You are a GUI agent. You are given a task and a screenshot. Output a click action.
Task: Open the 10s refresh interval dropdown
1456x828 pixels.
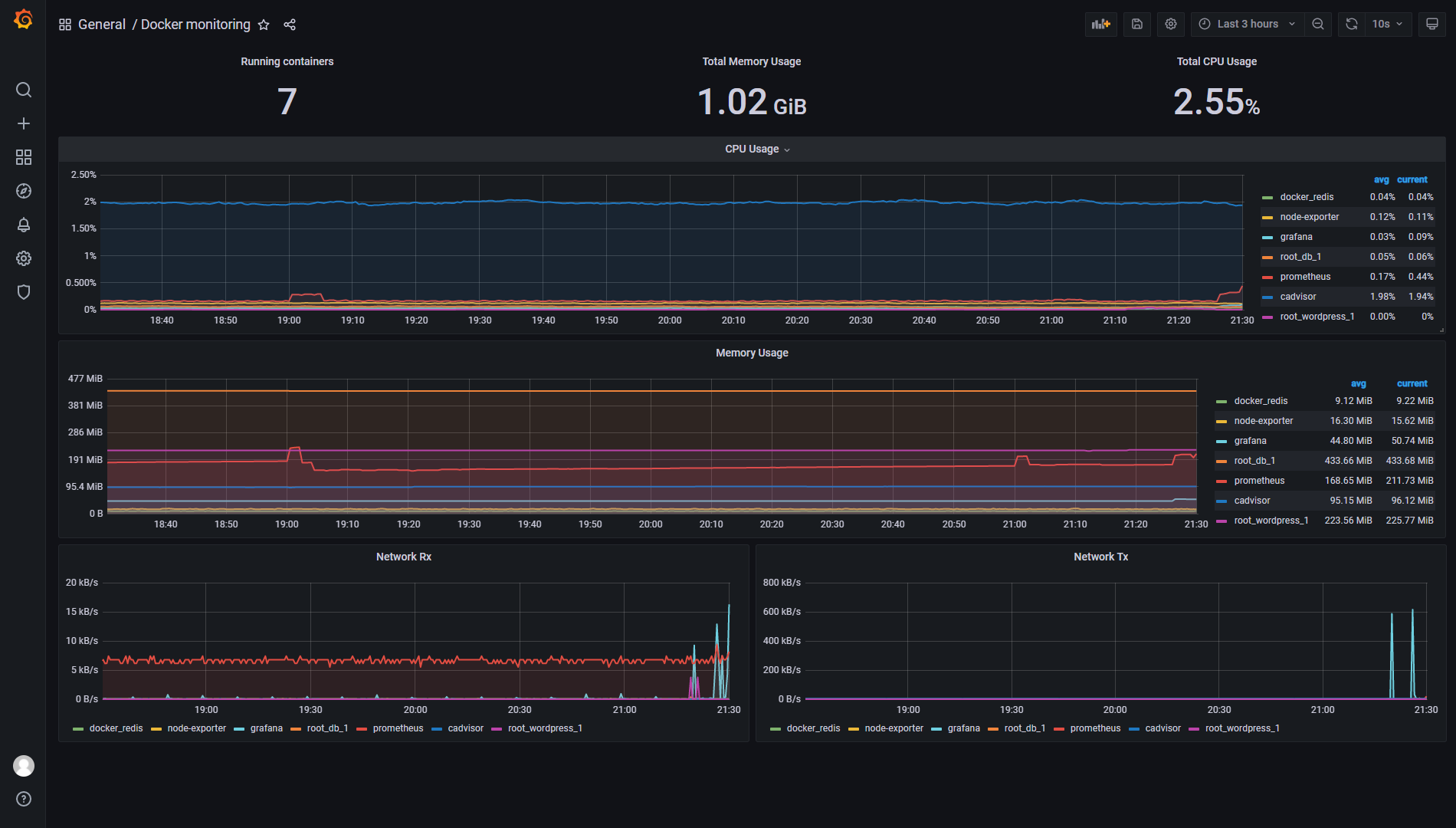(1388, 24)
